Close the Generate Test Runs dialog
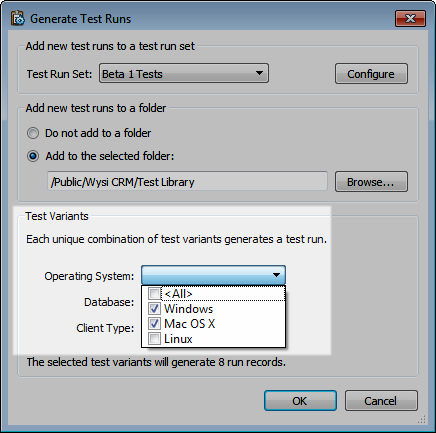Viewport: 436px width, 433px height. click(x=410, y=18)
